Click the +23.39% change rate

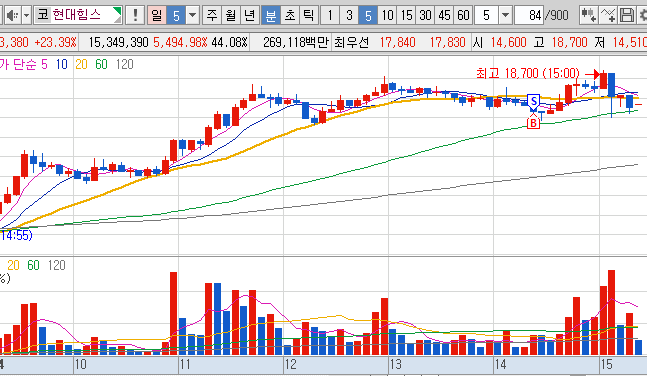pyautogui.click(x=55, y=42)
